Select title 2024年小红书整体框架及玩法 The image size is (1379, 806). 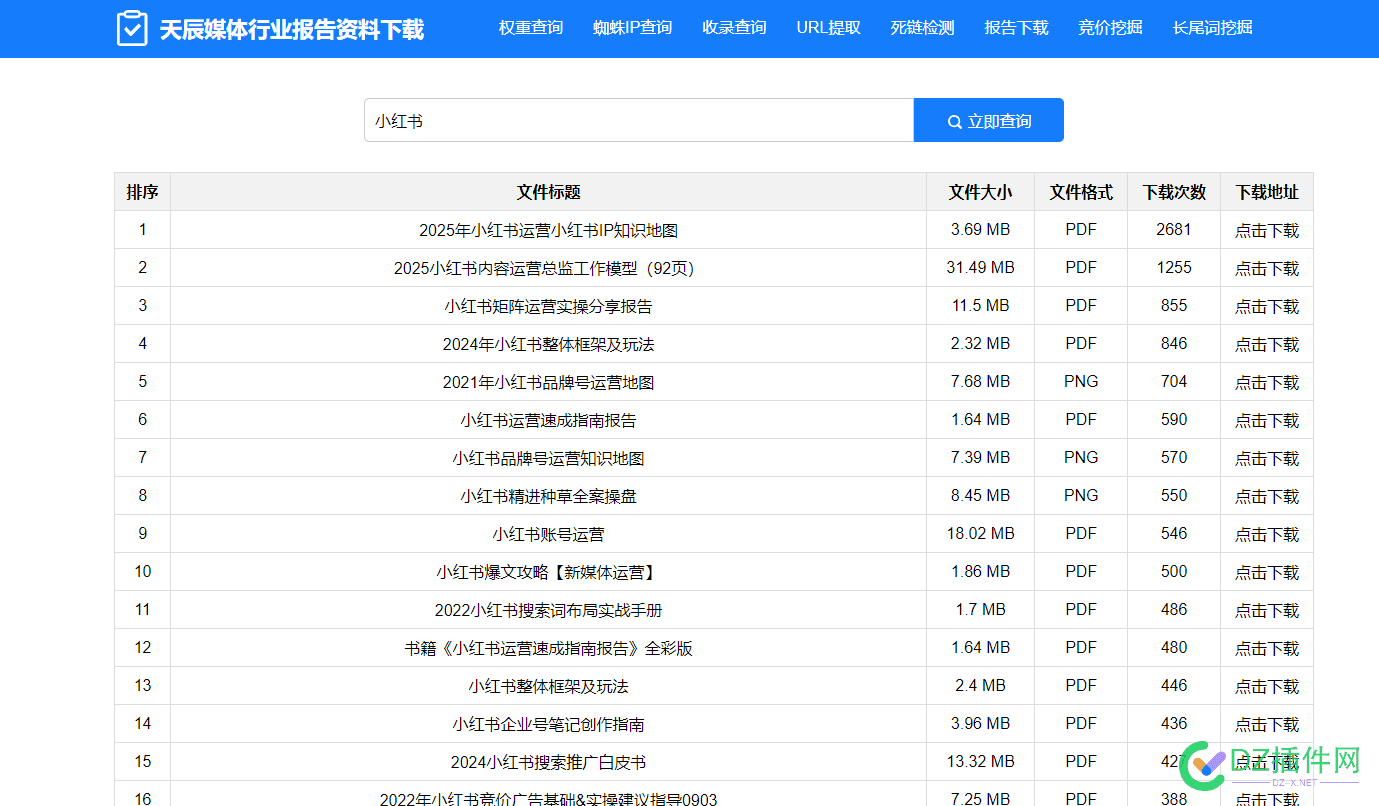click(549, 344)
